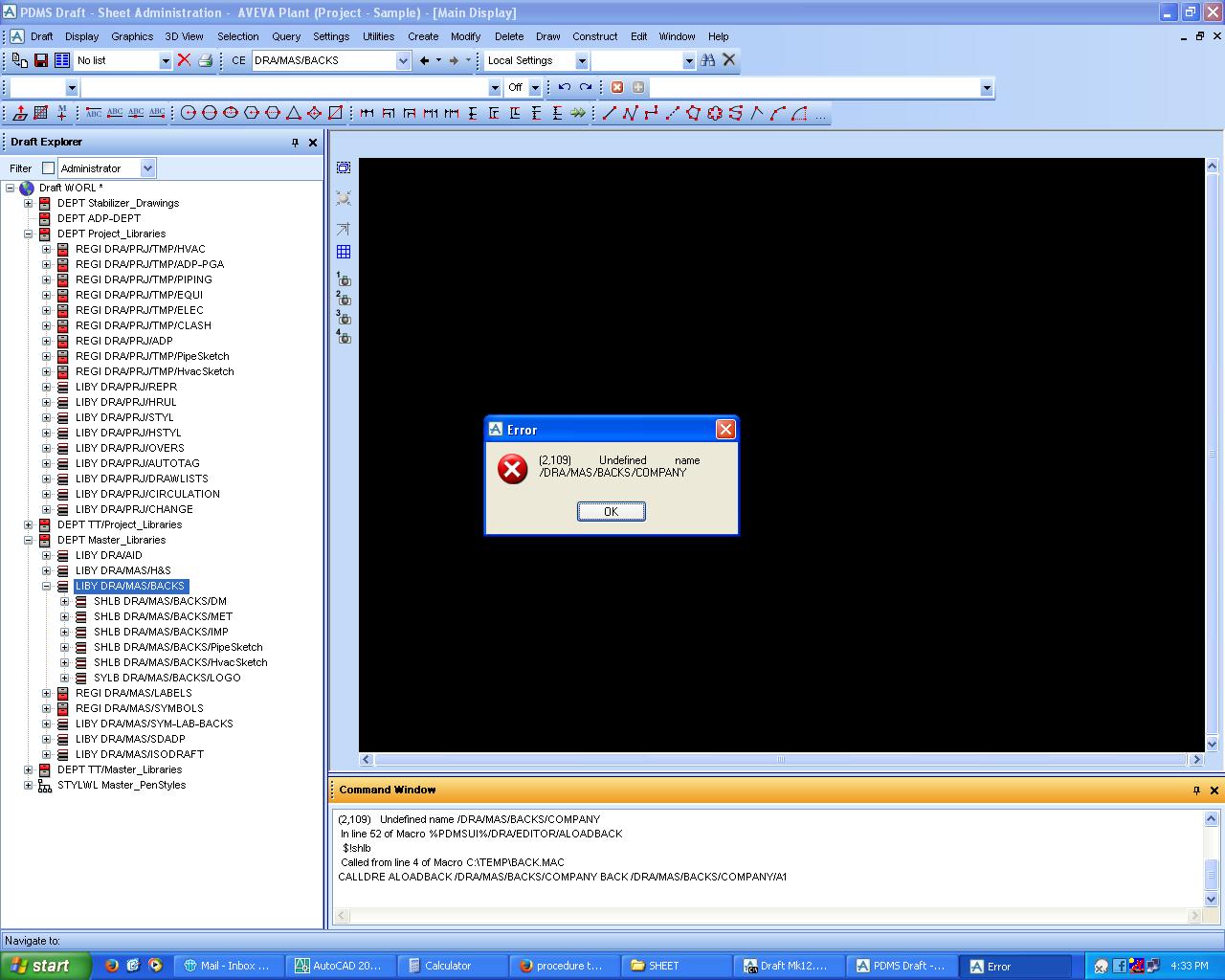Open the Help menu

(x=719, y=36)
